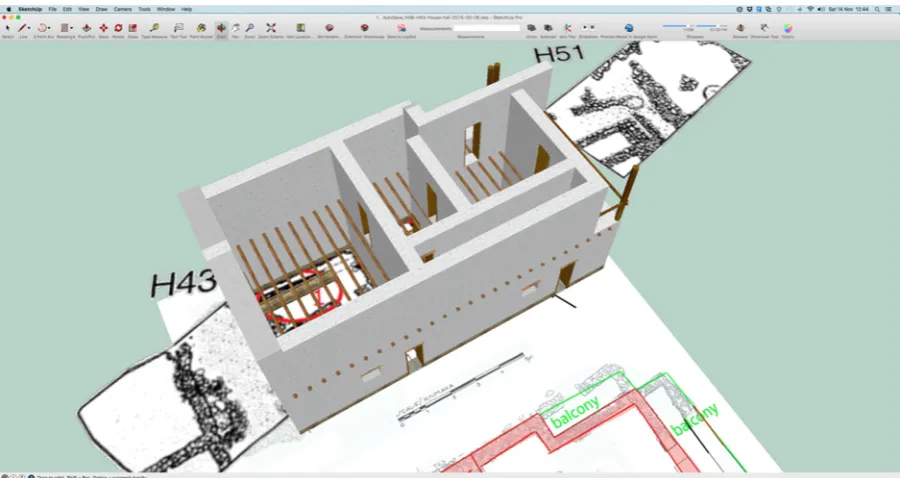901x478 pixels.
Task: Click the right green balcony text
Action: point(695,419)
